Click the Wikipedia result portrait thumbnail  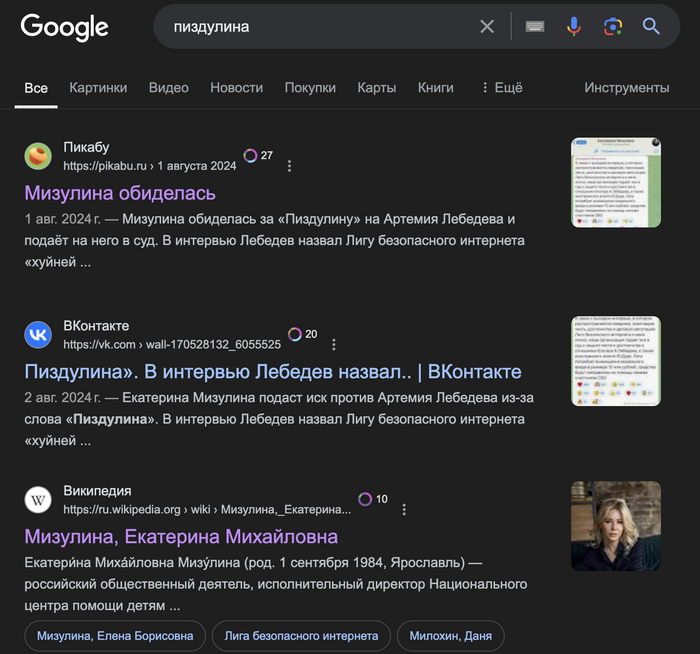pos(615,526)
